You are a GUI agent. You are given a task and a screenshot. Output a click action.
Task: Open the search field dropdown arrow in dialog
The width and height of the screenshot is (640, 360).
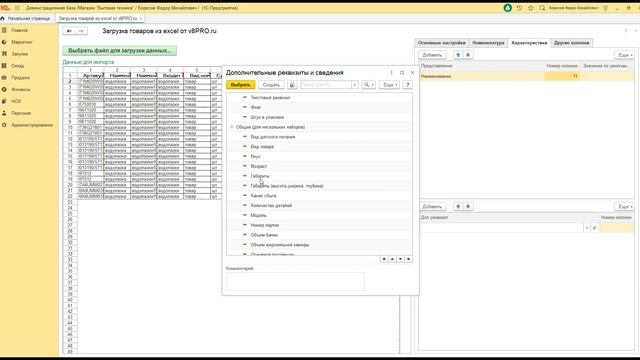click(354, 85)
